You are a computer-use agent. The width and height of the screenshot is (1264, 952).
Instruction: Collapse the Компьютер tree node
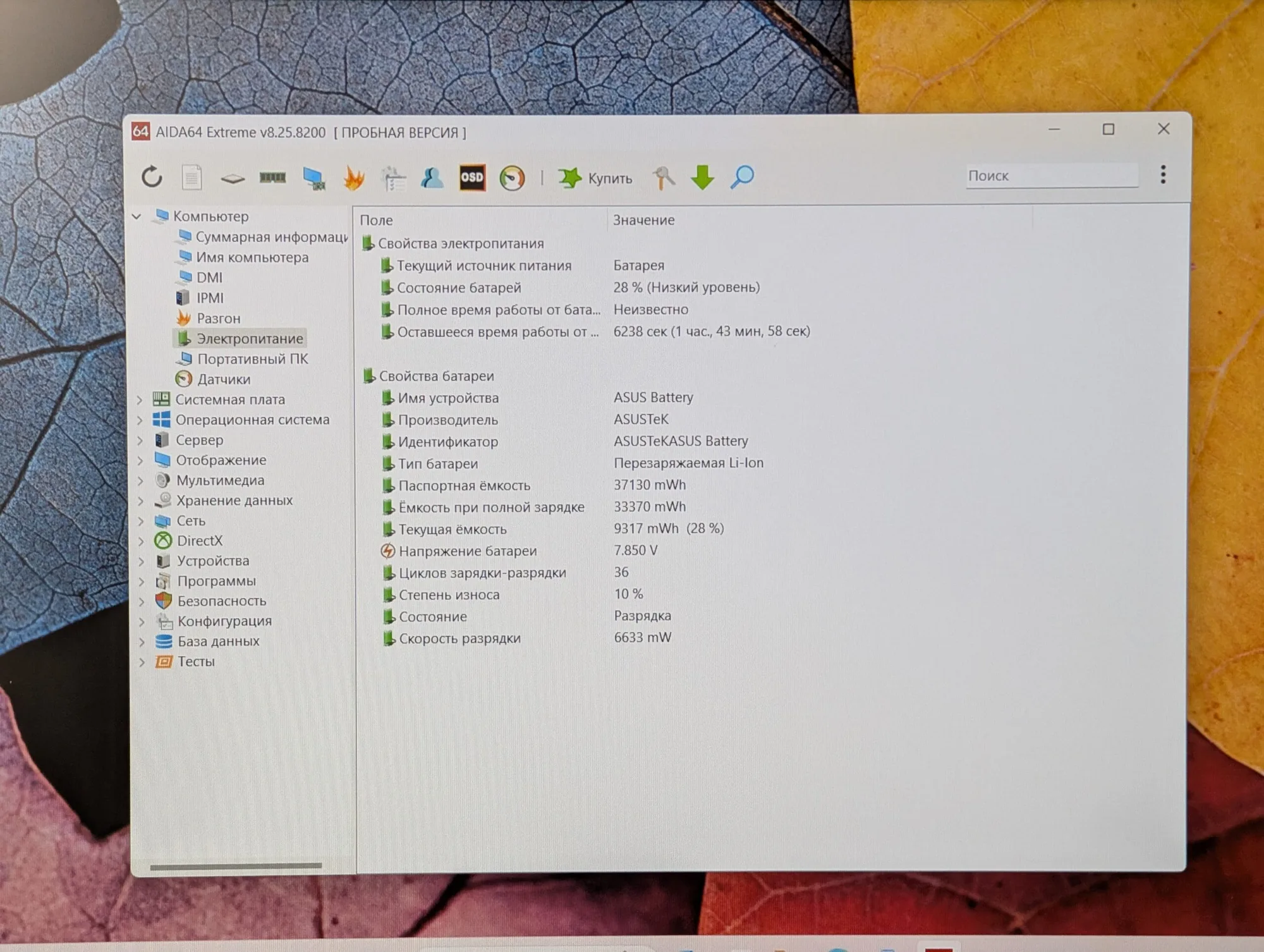(x=137, y=216)
